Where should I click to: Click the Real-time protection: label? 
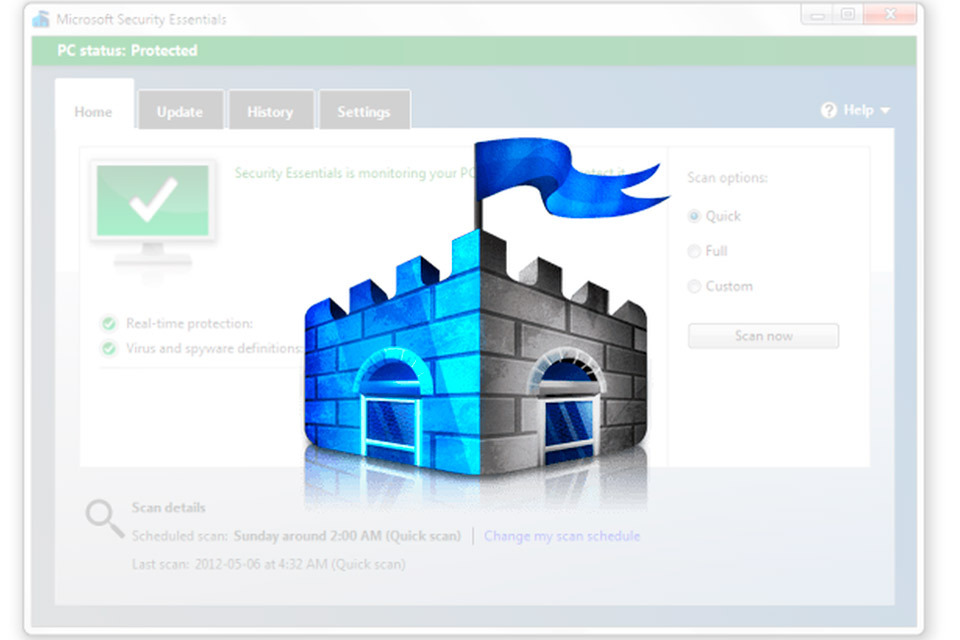pos(189,323)
